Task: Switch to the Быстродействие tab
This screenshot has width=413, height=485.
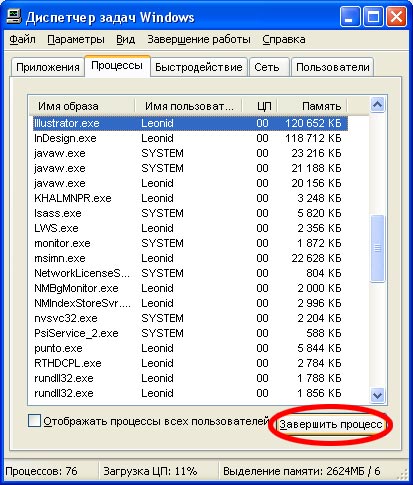Action: coord(199,67)
